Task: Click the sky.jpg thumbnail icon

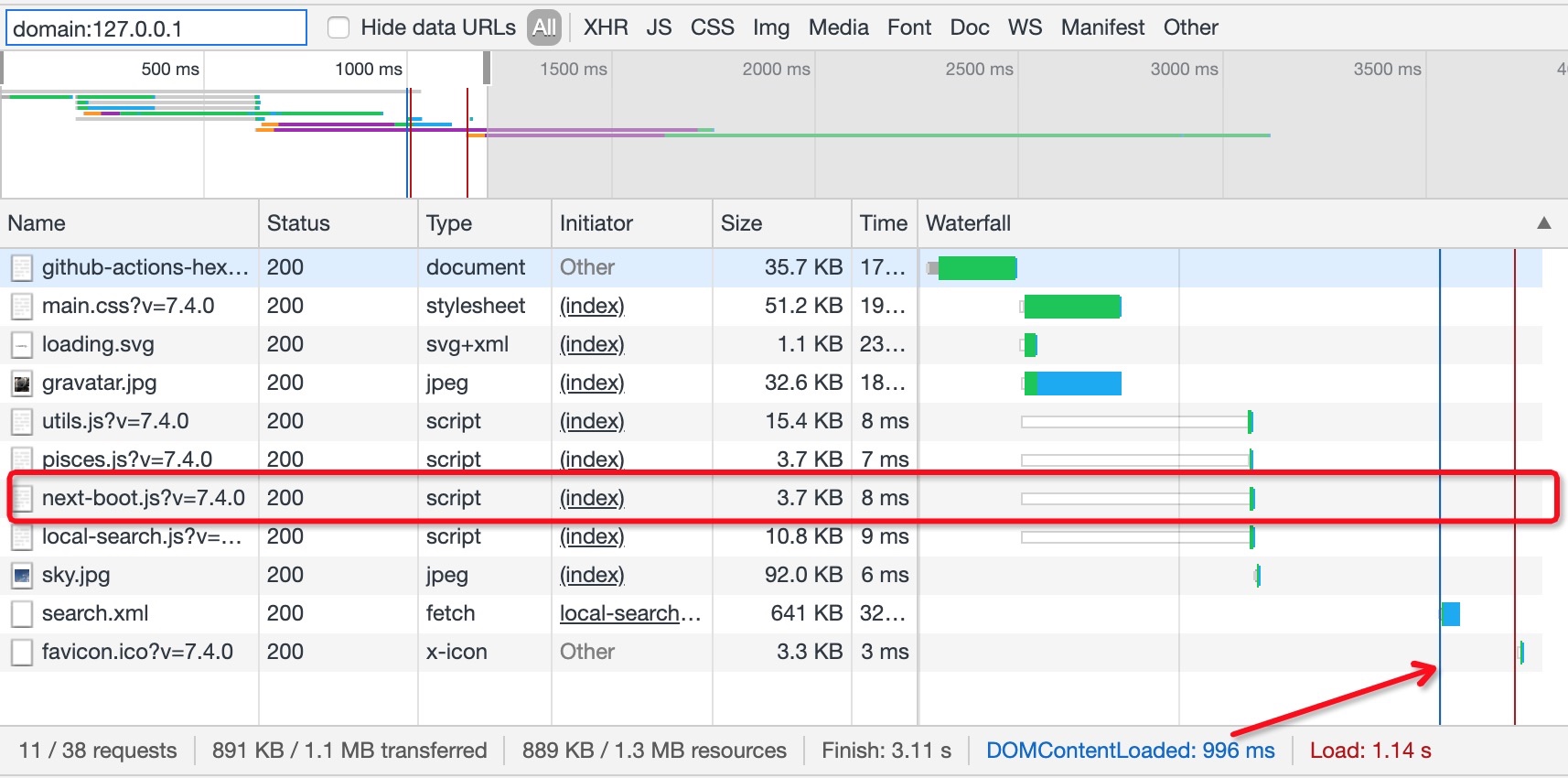Action: pos(22,576)
